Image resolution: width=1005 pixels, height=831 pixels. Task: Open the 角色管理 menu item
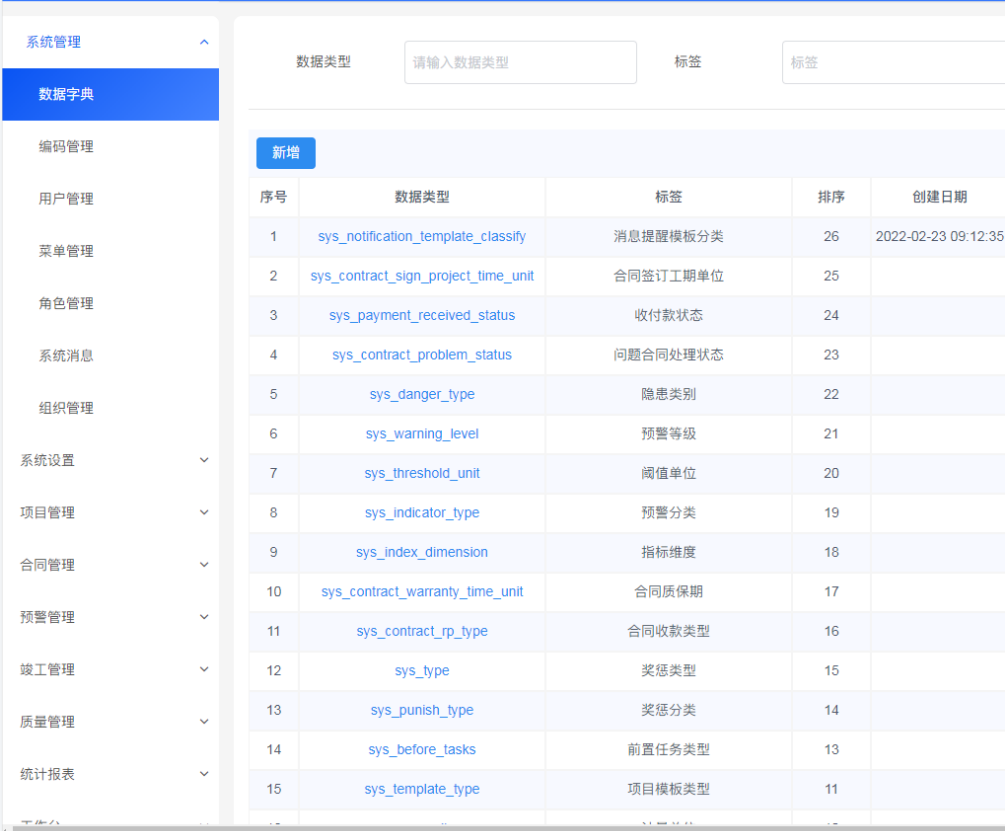(110, 304)
